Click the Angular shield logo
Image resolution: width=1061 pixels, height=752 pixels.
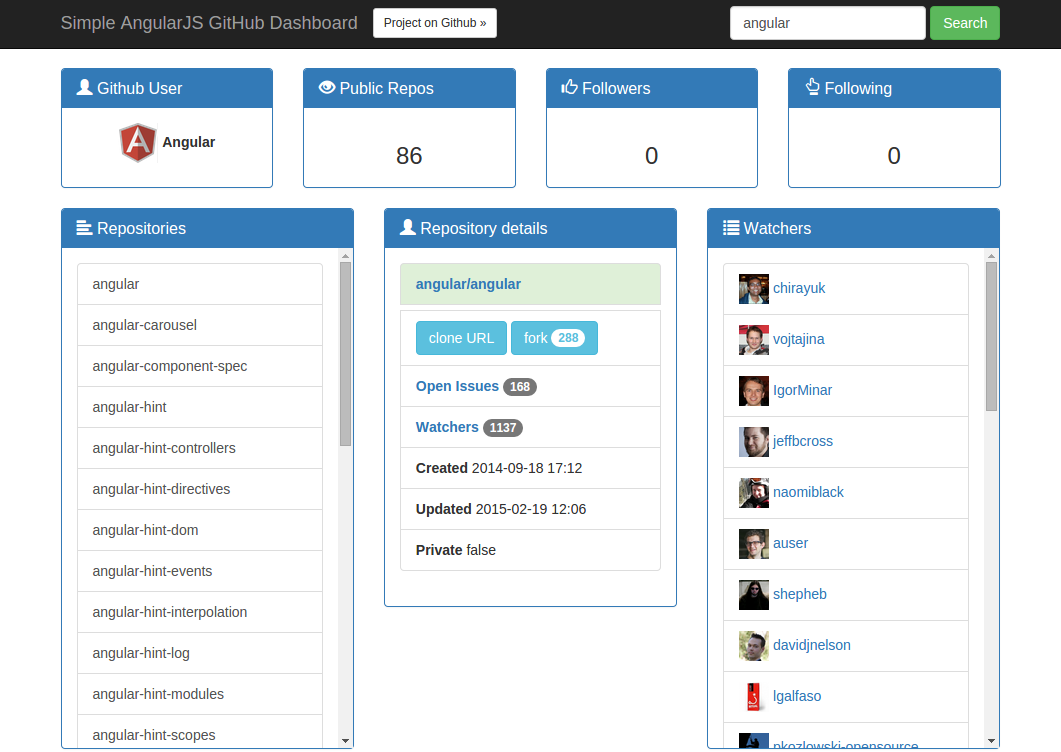click(138, 143)
